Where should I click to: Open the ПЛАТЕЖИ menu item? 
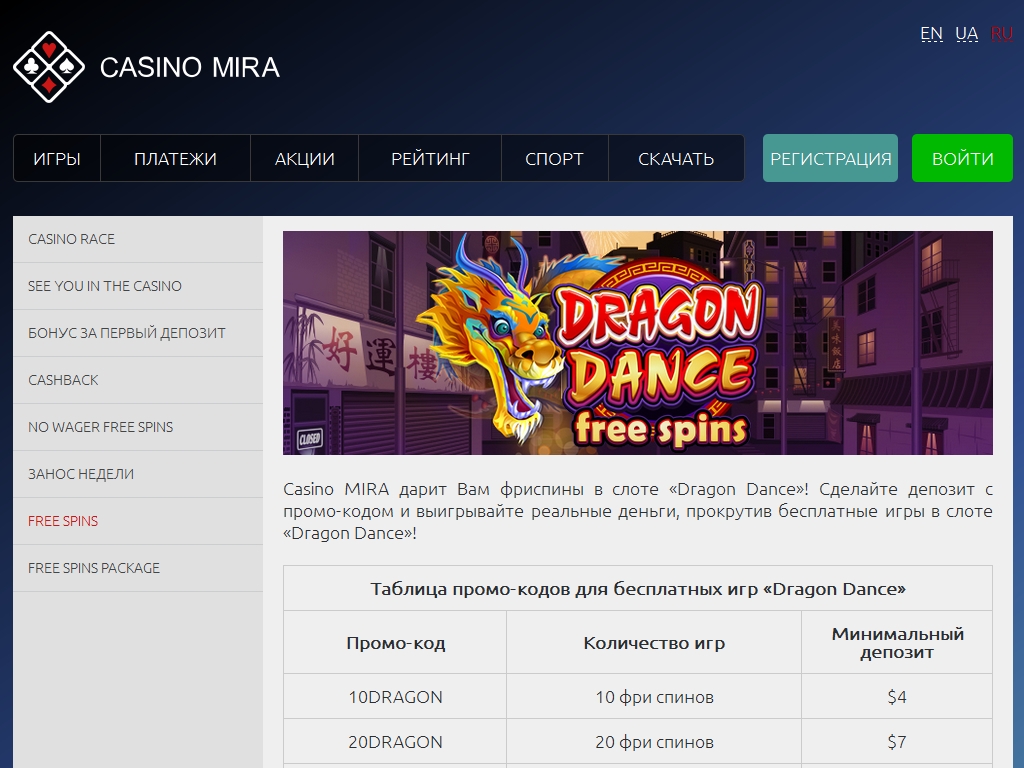tap(175, 159)
